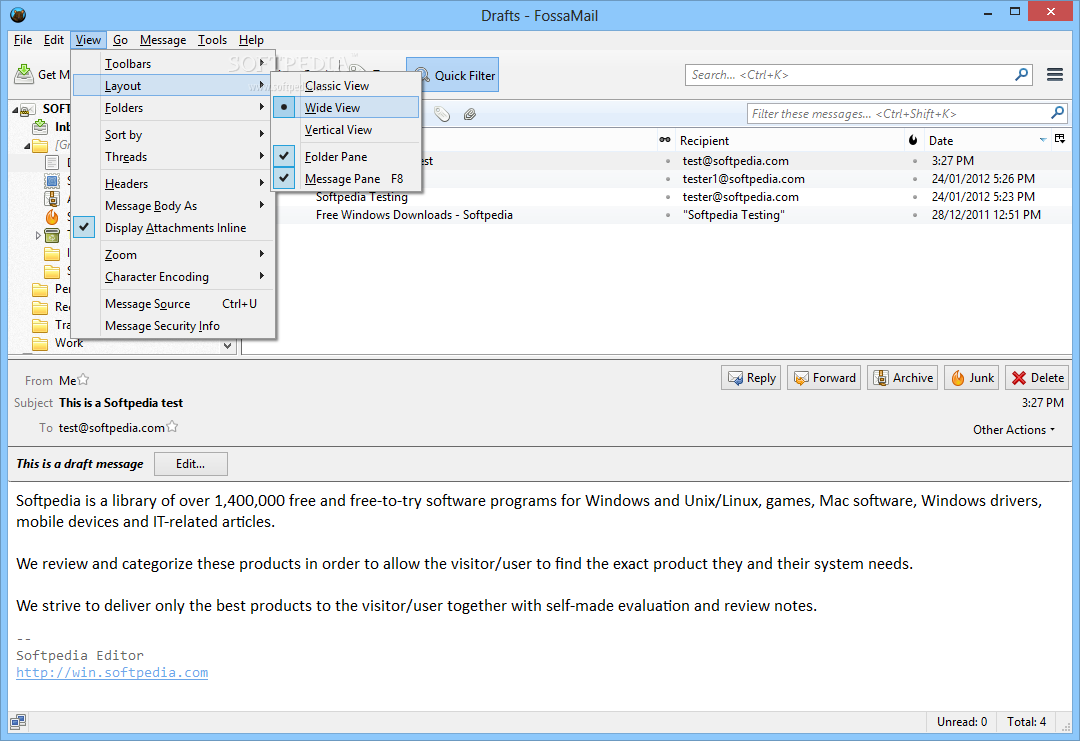
Task: Open the Go menu
Action: click(121, 40)
